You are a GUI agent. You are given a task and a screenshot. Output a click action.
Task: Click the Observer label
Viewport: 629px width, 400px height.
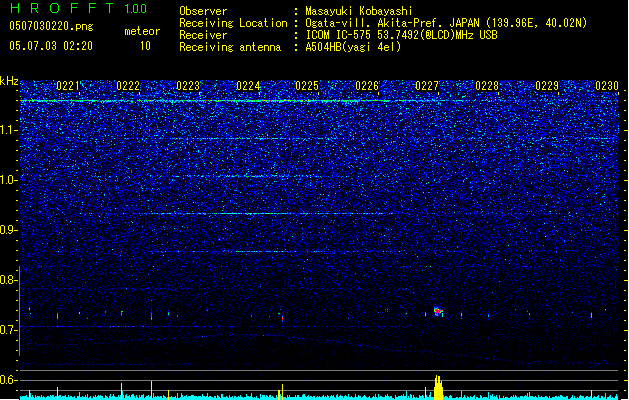(203, 11)
